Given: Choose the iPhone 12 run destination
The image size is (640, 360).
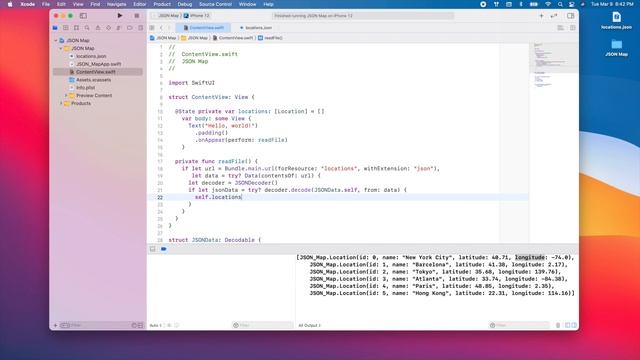Looking at the screenshot, I should coord(197,16).
